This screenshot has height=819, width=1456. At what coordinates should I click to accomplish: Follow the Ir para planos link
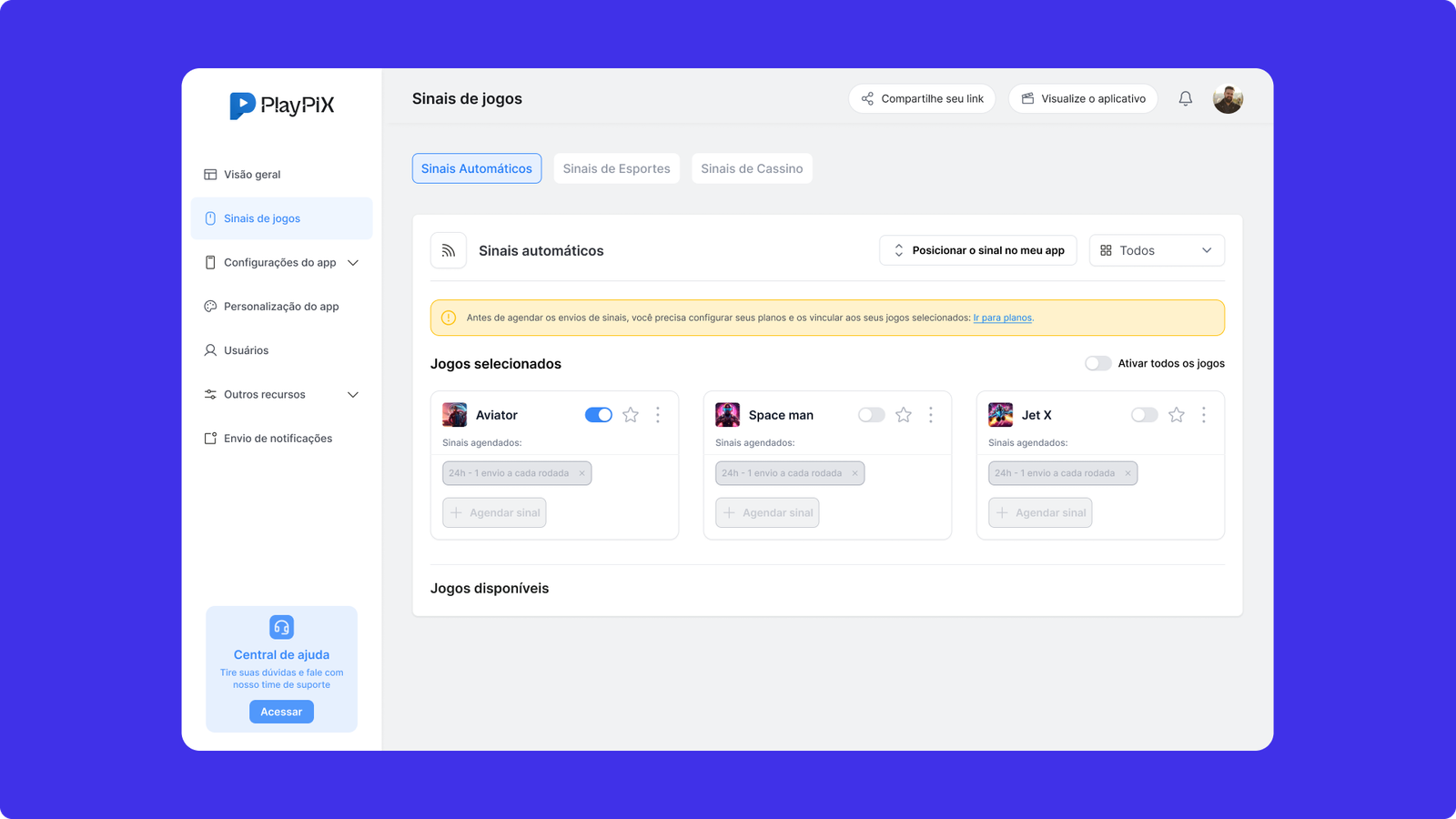[x=1002, y=318]
